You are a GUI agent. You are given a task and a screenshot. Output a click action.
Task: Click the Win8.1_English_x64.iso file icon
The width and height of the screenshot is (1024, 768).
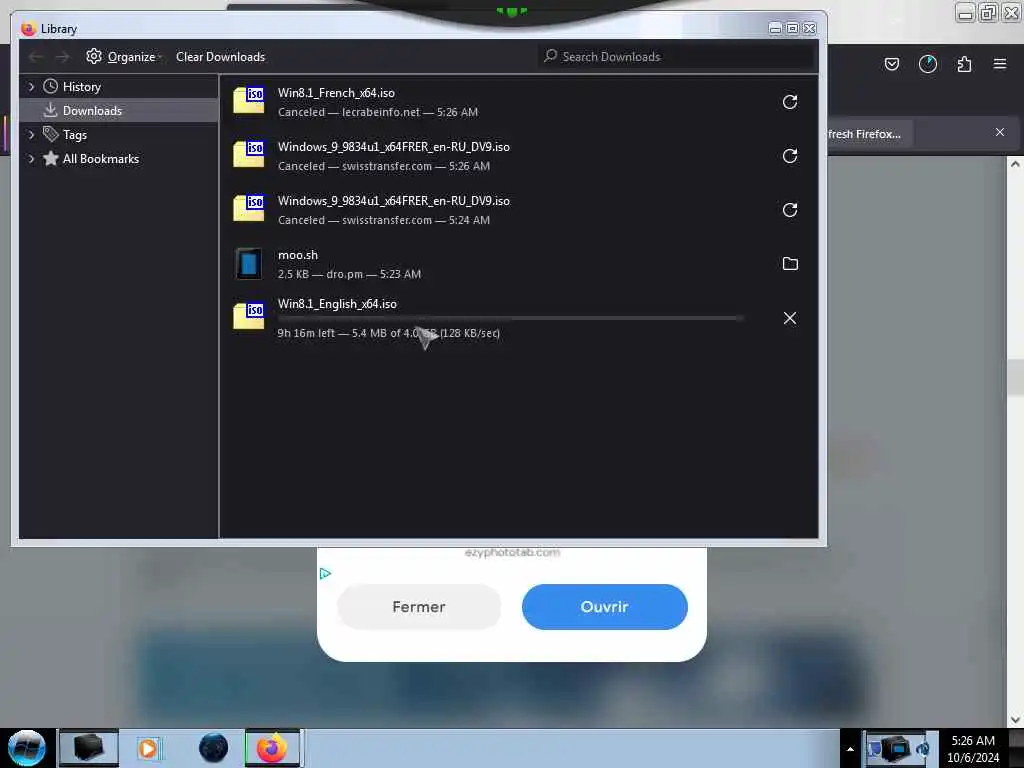tap(249, 316)
